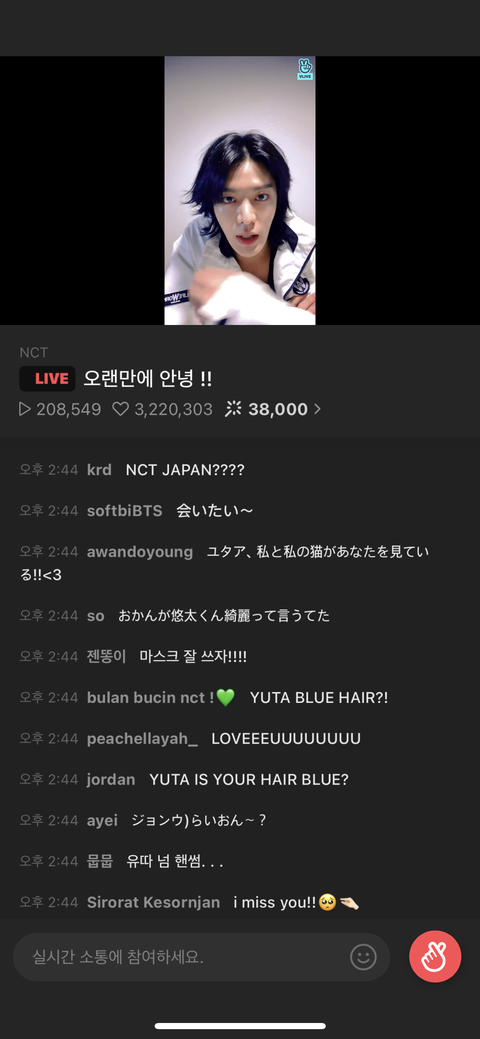480x1039 pixels.
Task: Tap the stream title 오랜만에 안녕 !!
Action: [x=148, y=378]
